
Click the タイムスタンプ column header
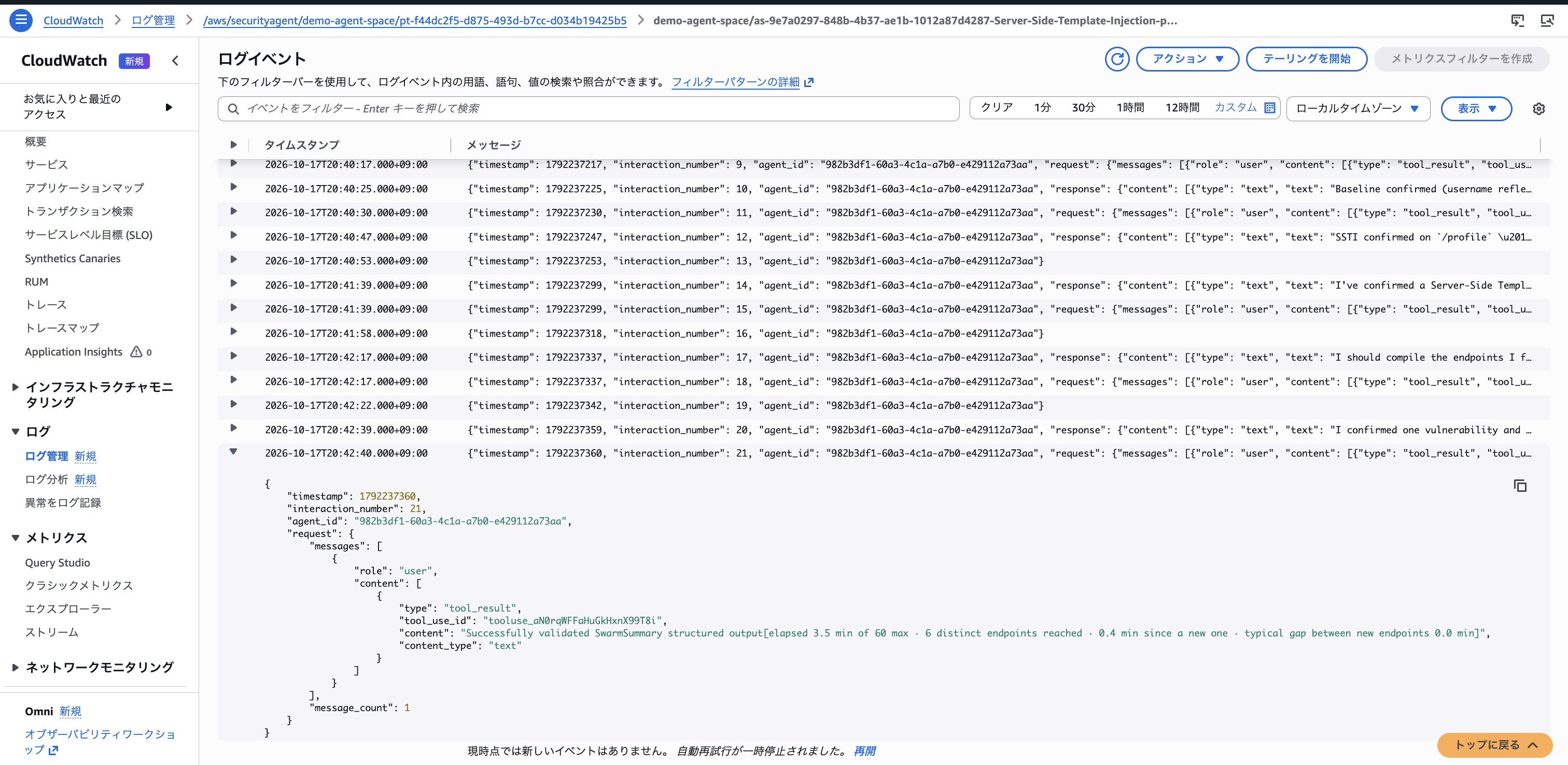[301, 145]
